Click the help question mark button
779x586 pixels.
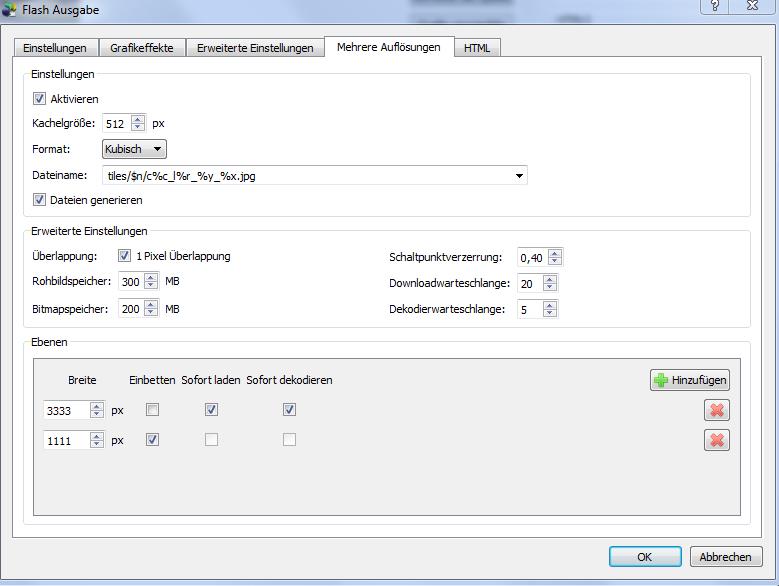click(x=714, y=6)
